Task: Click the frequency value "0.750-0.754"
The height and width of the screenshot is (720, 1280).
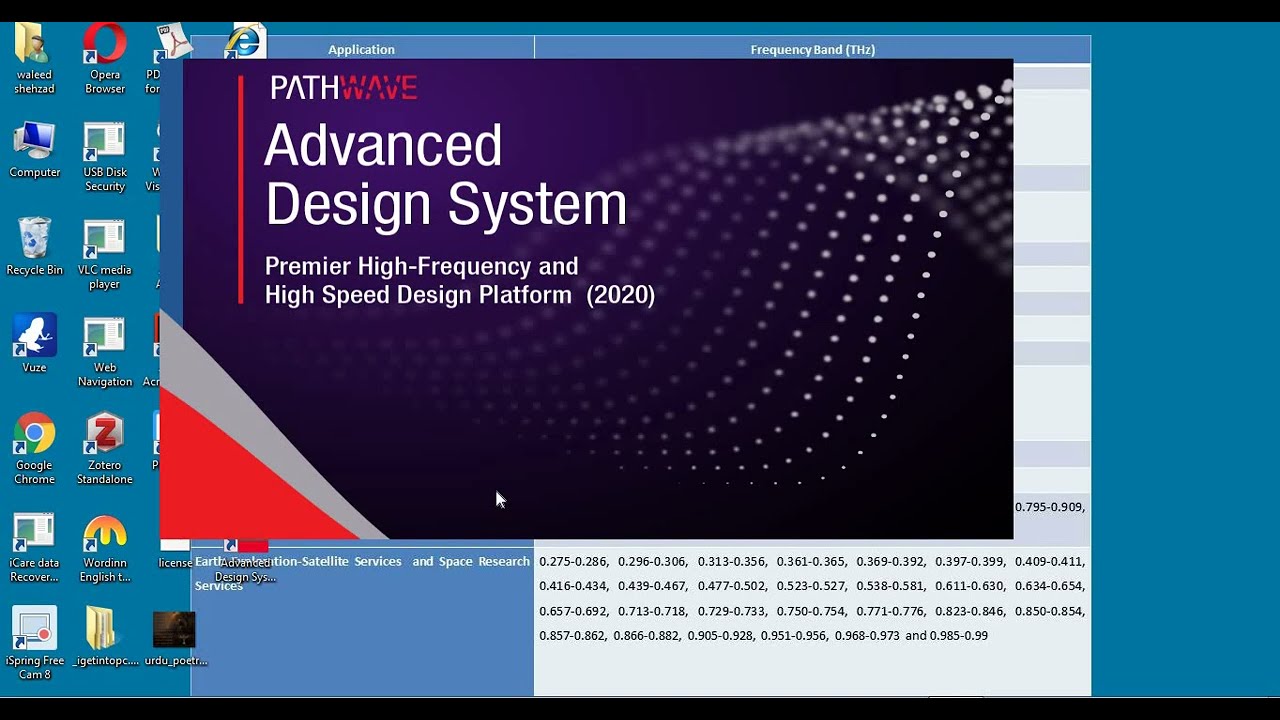Action: 811,611
